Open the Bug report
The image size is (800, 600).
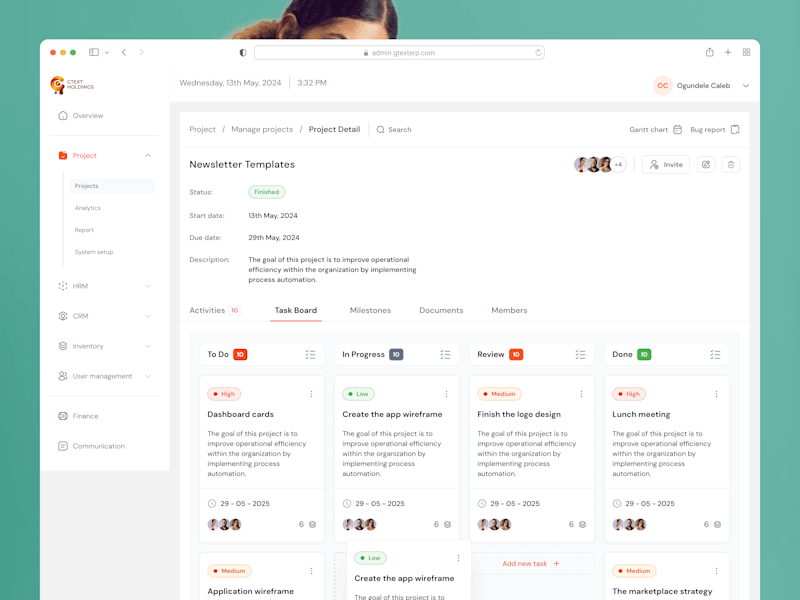pos(715,130)
